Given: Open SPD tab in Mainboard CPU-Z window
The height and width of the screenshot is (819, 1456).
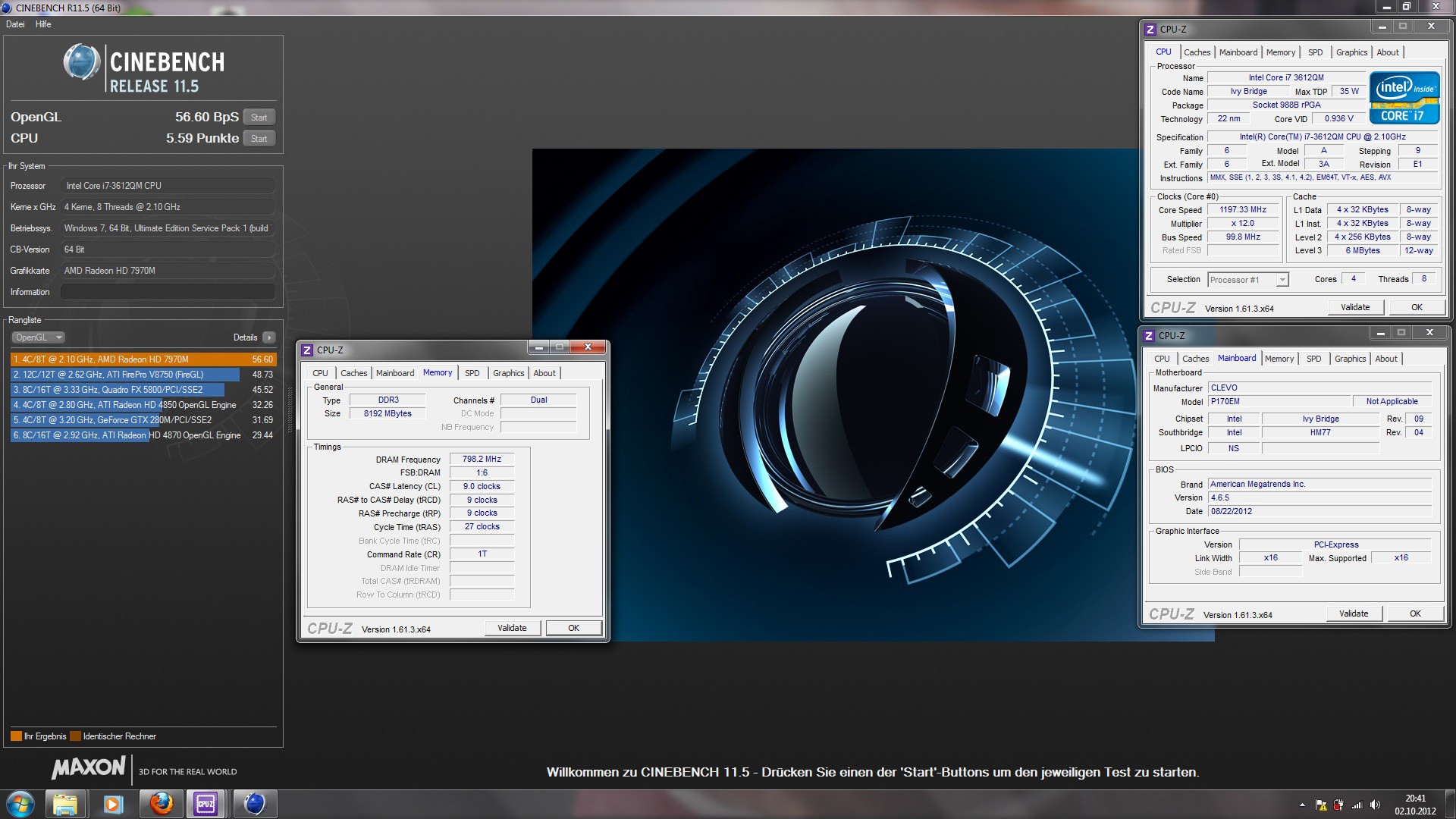Looking at the screenshot, I should 1313,359.
